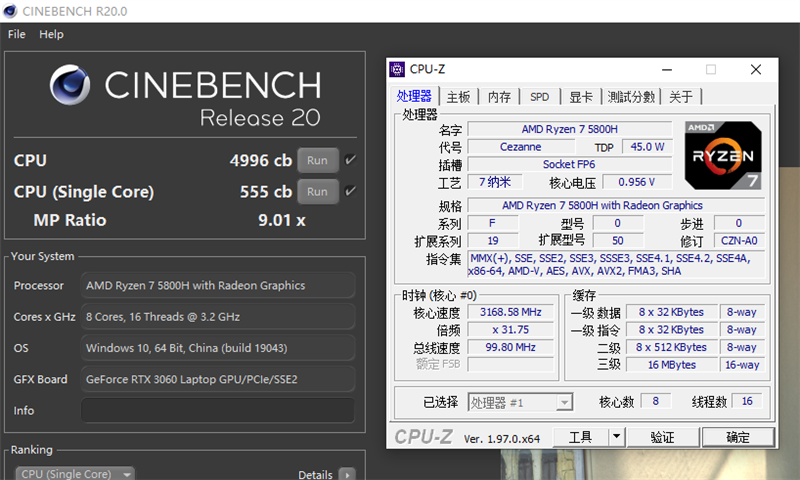The image size is (800, 480).
Task: Click the CPU-Z window title icon
Action: pos(396,69)
